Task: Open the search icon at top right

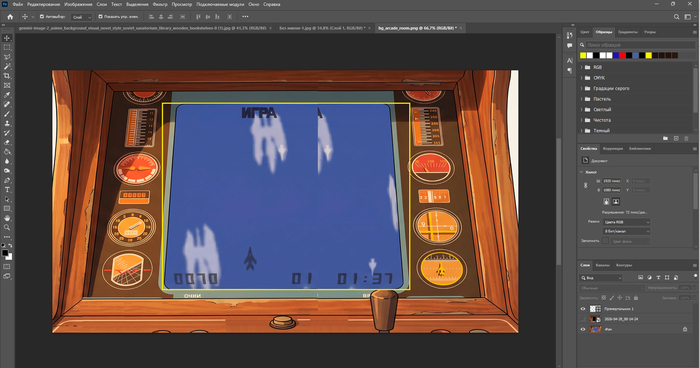Action: tap(676, 17)
